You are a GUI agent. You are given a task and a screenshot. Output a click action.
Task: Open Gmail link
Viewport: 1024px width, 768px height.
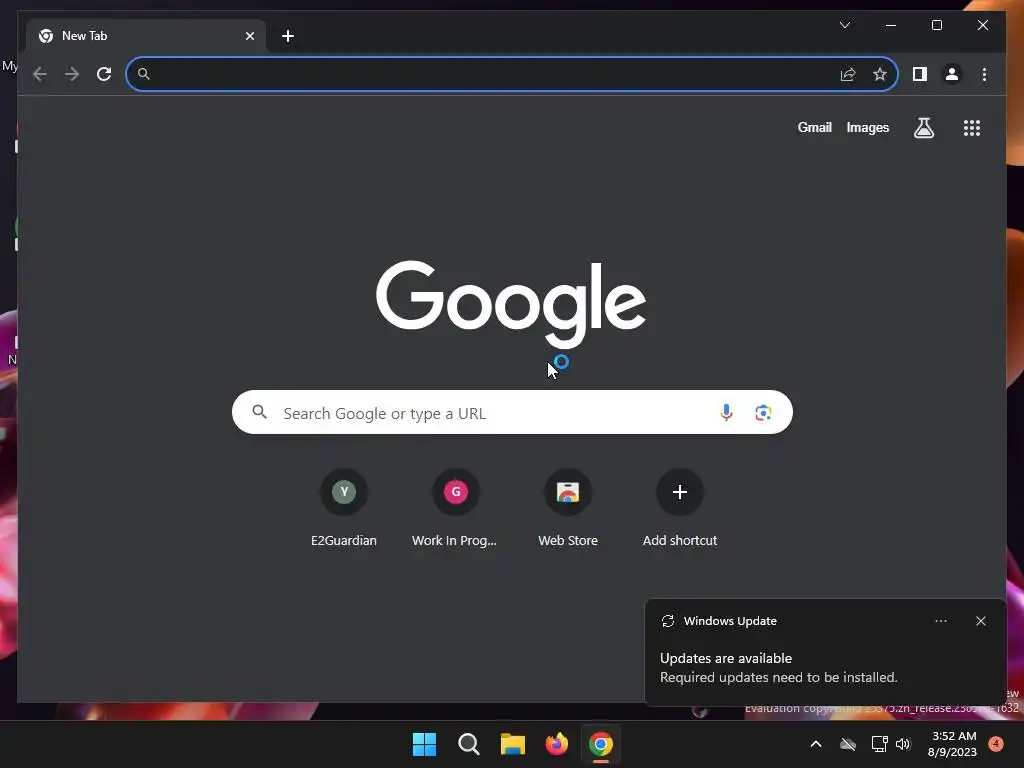pyautogui.click(x=814, y=128)
